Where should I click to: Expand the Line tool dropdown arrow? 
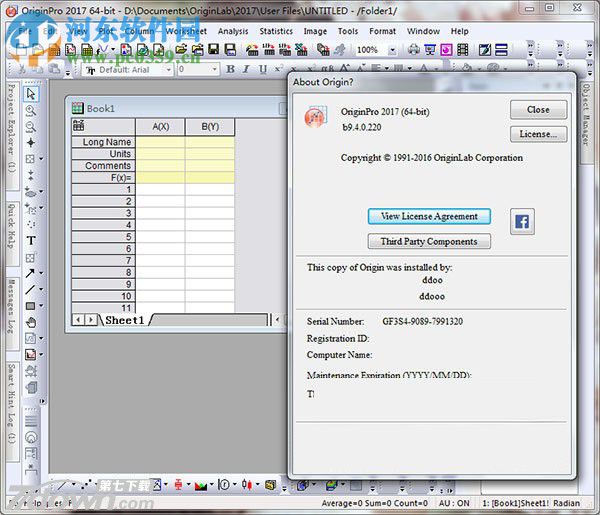pos(41,290)
